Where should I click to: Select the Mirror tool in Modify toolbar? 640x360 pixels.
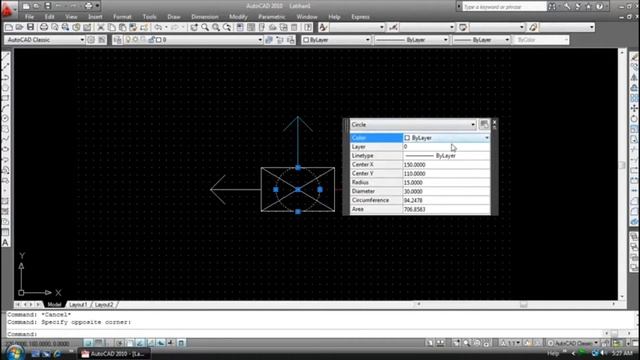pos(634,77)
